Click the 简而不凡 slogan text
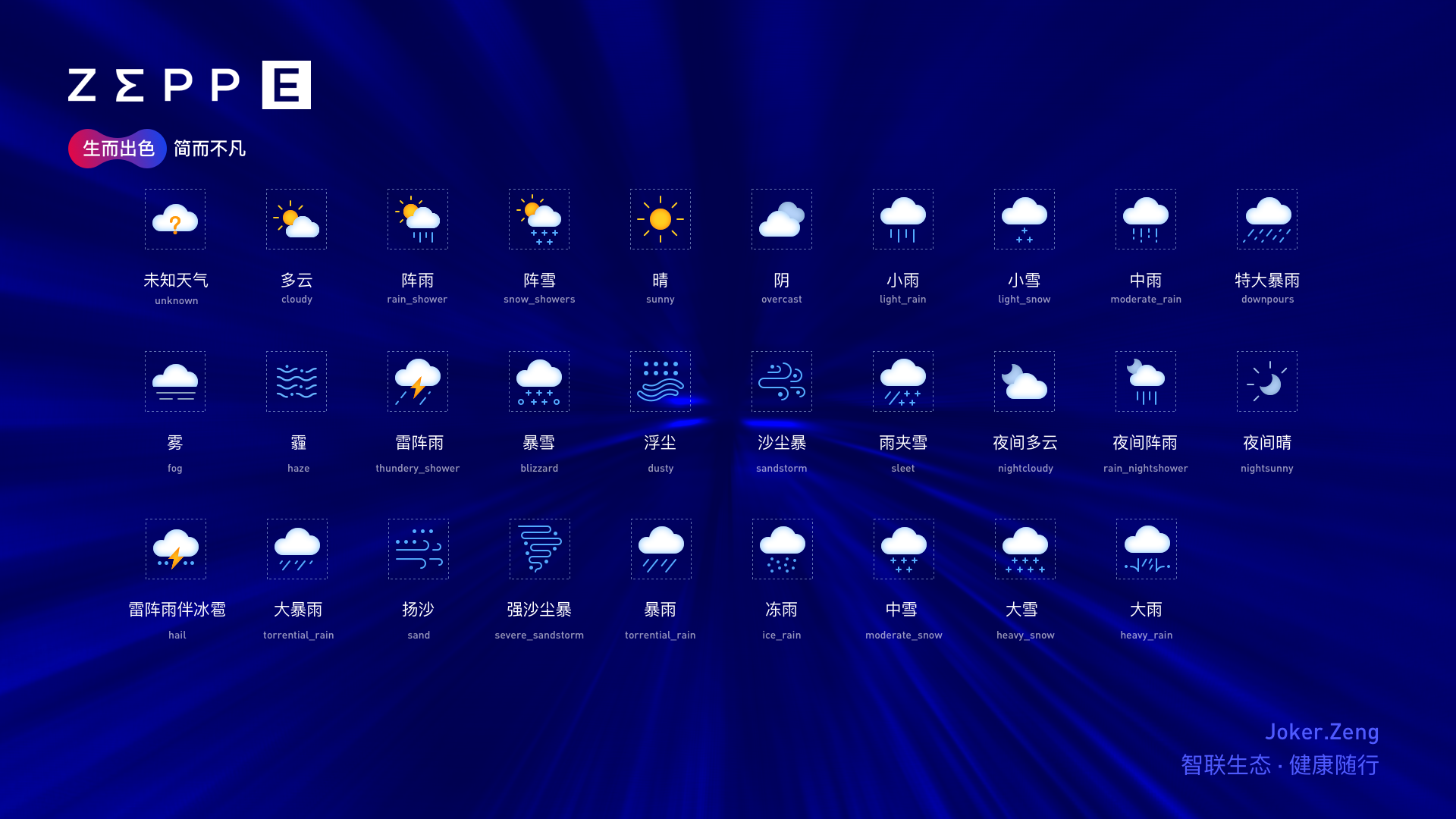Viewport: 1456px width, 819px height. [209, 149]
